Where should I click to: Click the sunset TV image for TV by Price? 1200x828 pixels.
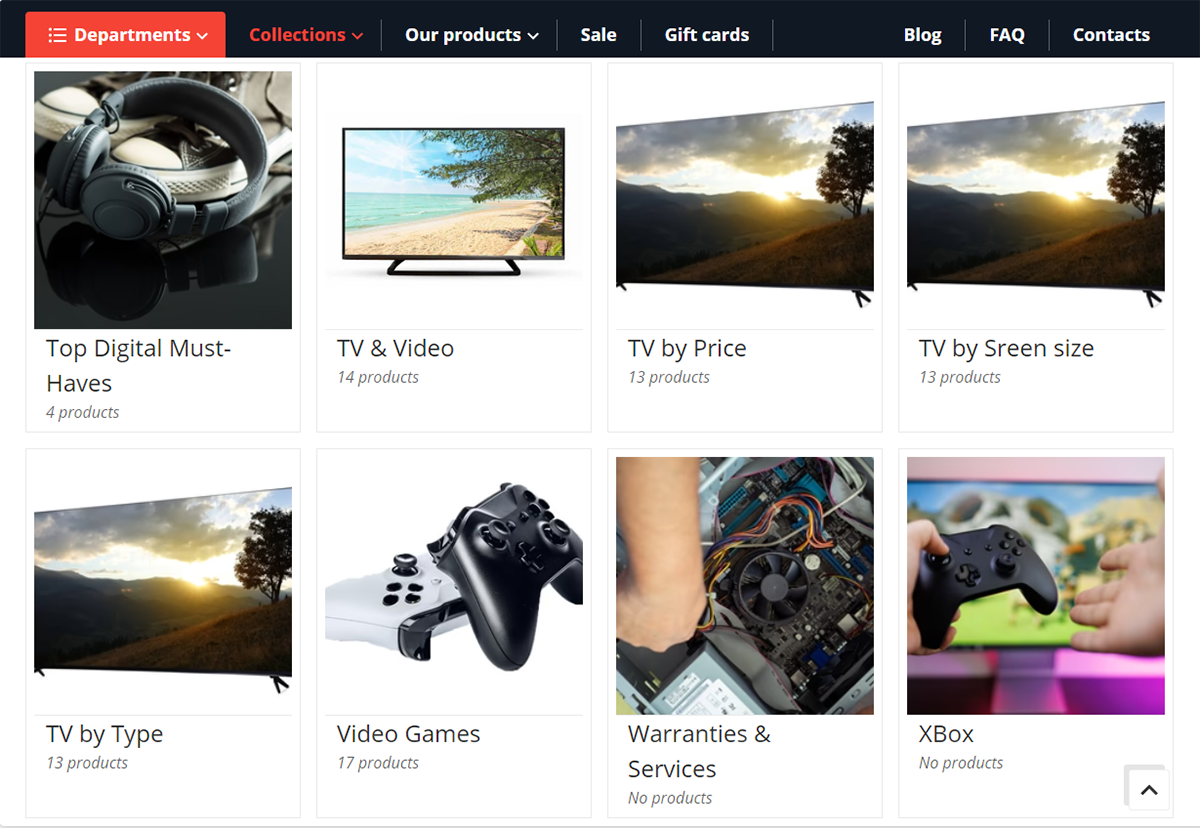tap(744, 200)
